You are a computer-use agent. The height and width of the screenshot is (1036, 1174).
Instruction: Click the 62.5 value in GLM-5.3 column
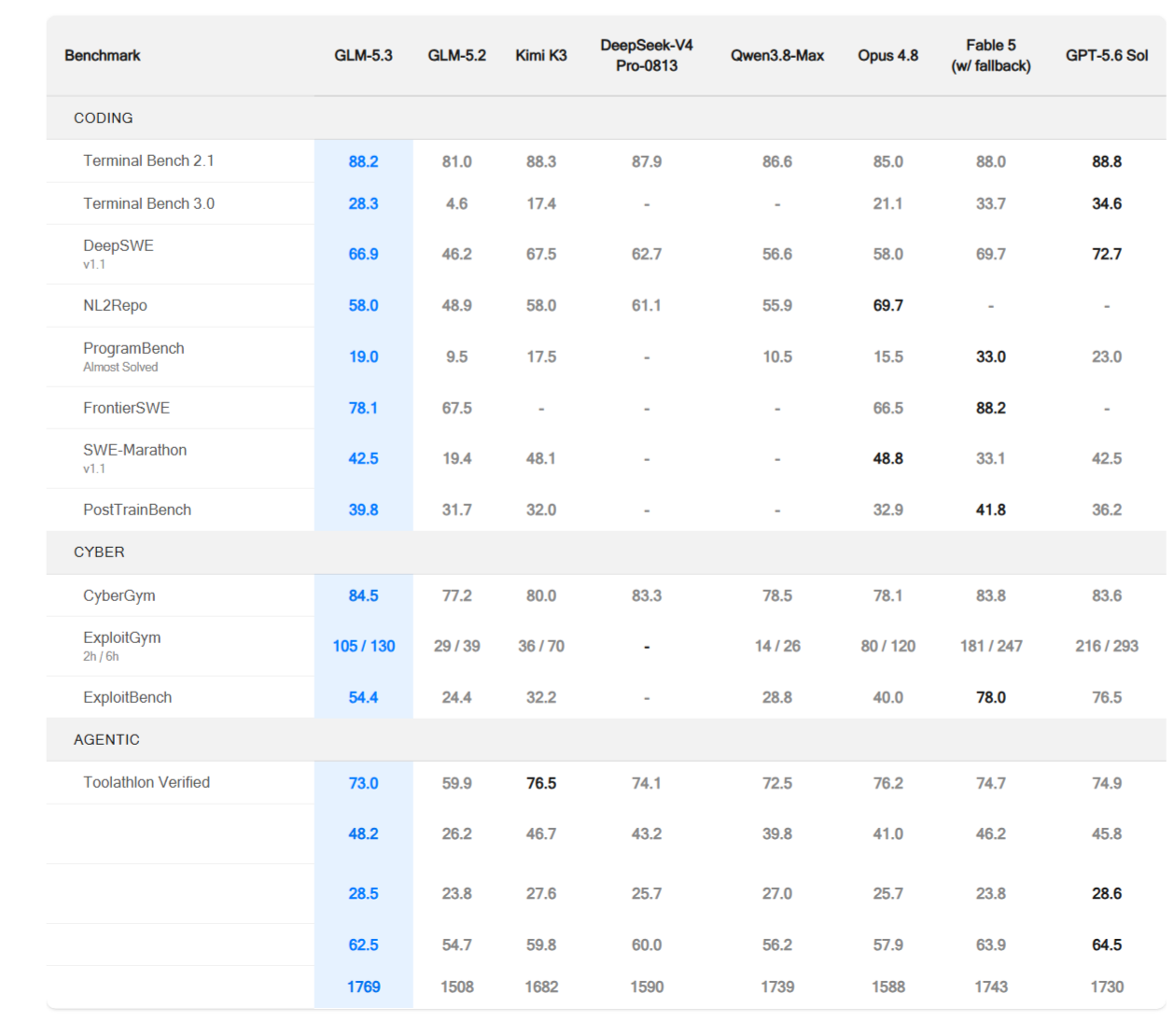363,945
